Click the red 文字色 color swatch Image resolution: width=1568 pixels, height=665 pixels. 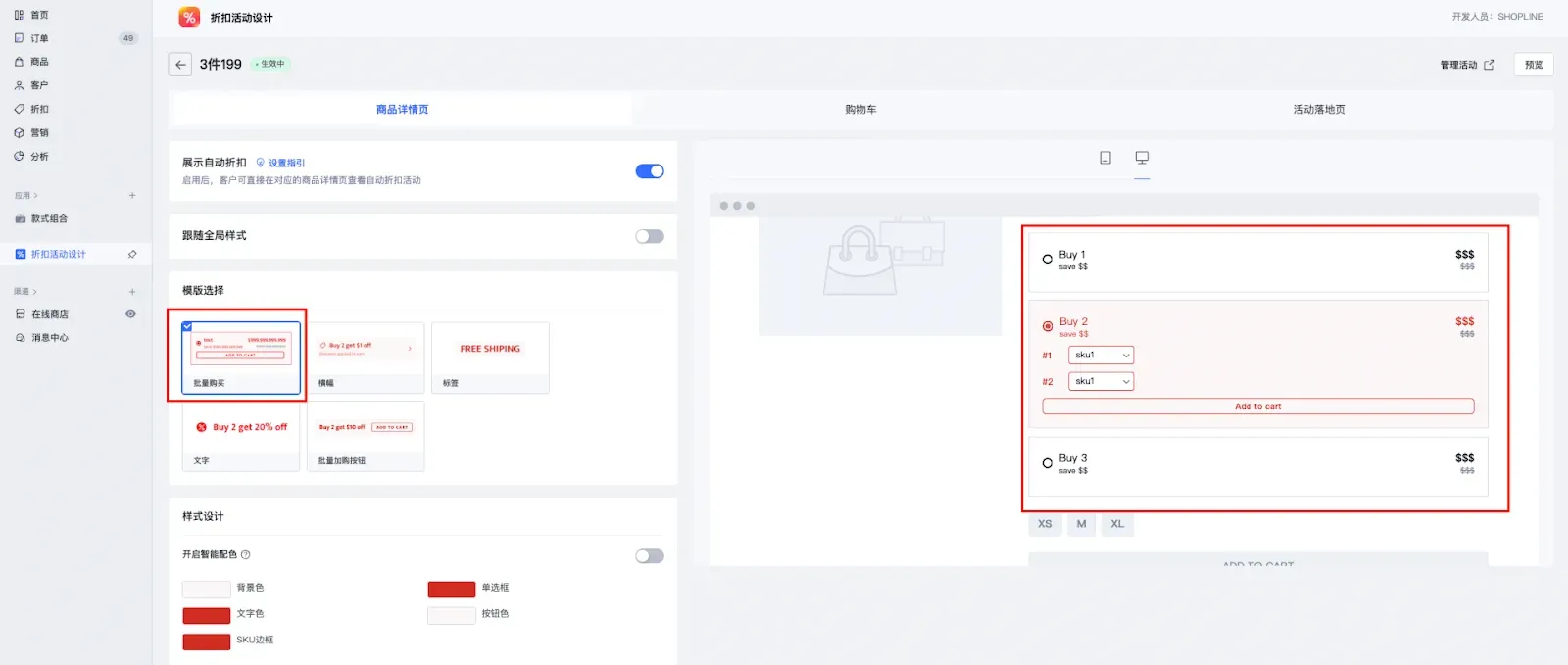point(207,615)
